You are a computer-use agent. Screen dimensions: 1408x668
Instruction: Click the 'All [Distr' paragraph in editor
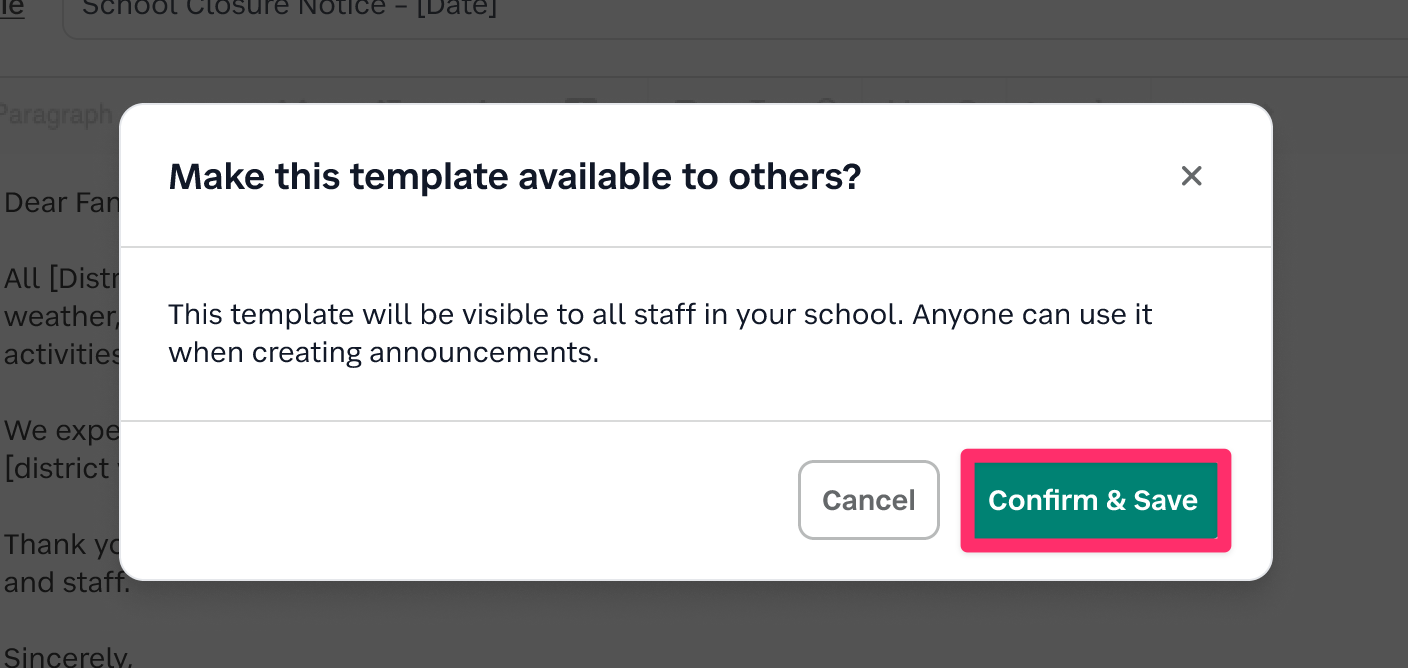click(x=60, y=278)
